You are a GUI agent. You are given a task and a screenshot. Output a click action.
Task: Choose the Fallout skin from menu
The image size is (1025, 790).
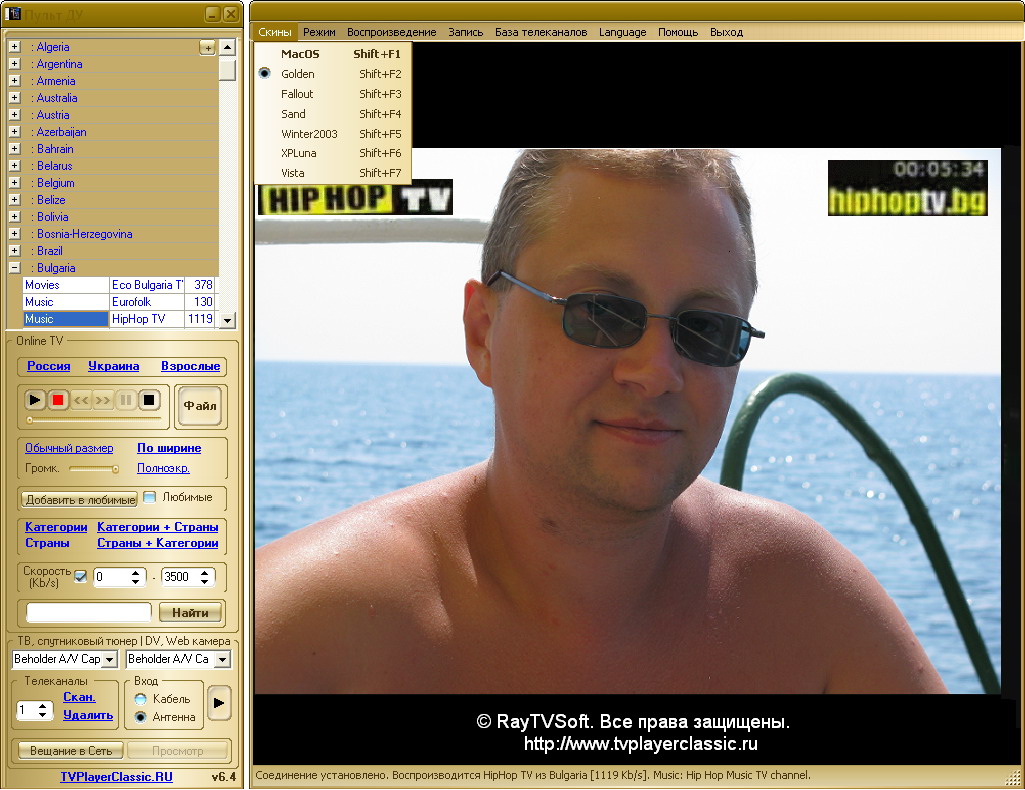(x=297, y=94)
